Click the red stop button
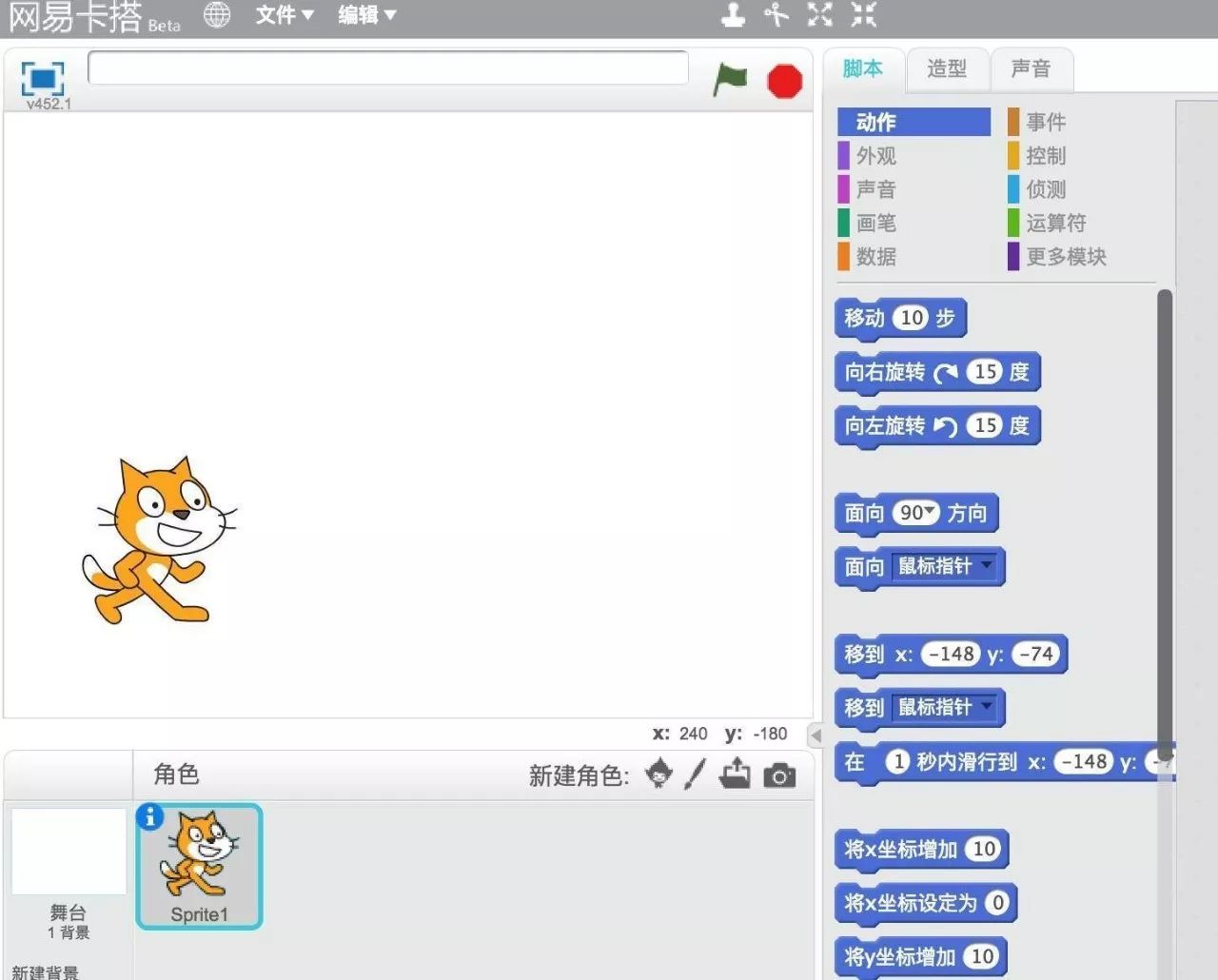Viewport: 1218px width, 980px height. [785, 81]
